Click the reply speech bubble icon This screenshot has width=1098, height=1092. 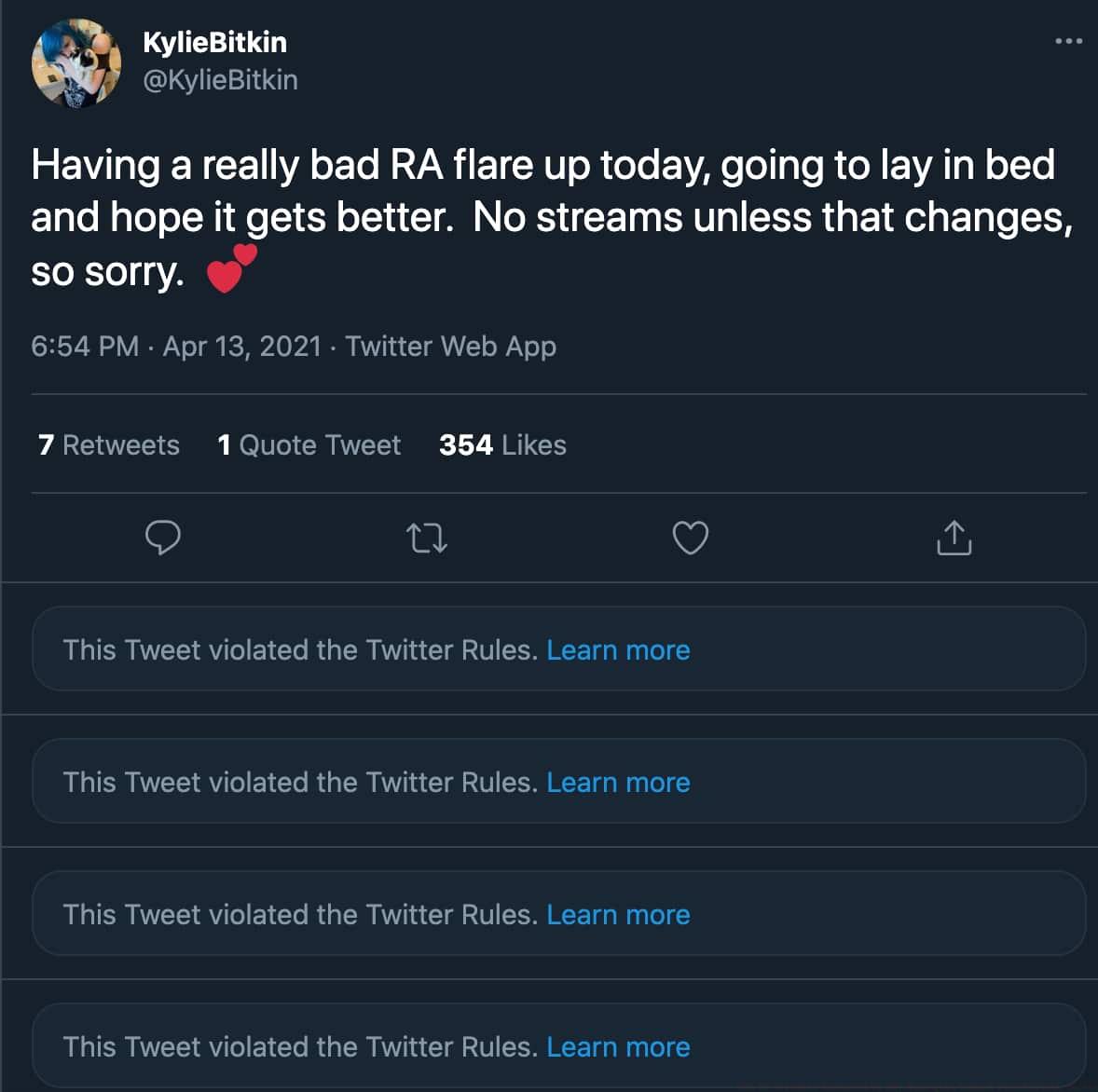(163, 538)
